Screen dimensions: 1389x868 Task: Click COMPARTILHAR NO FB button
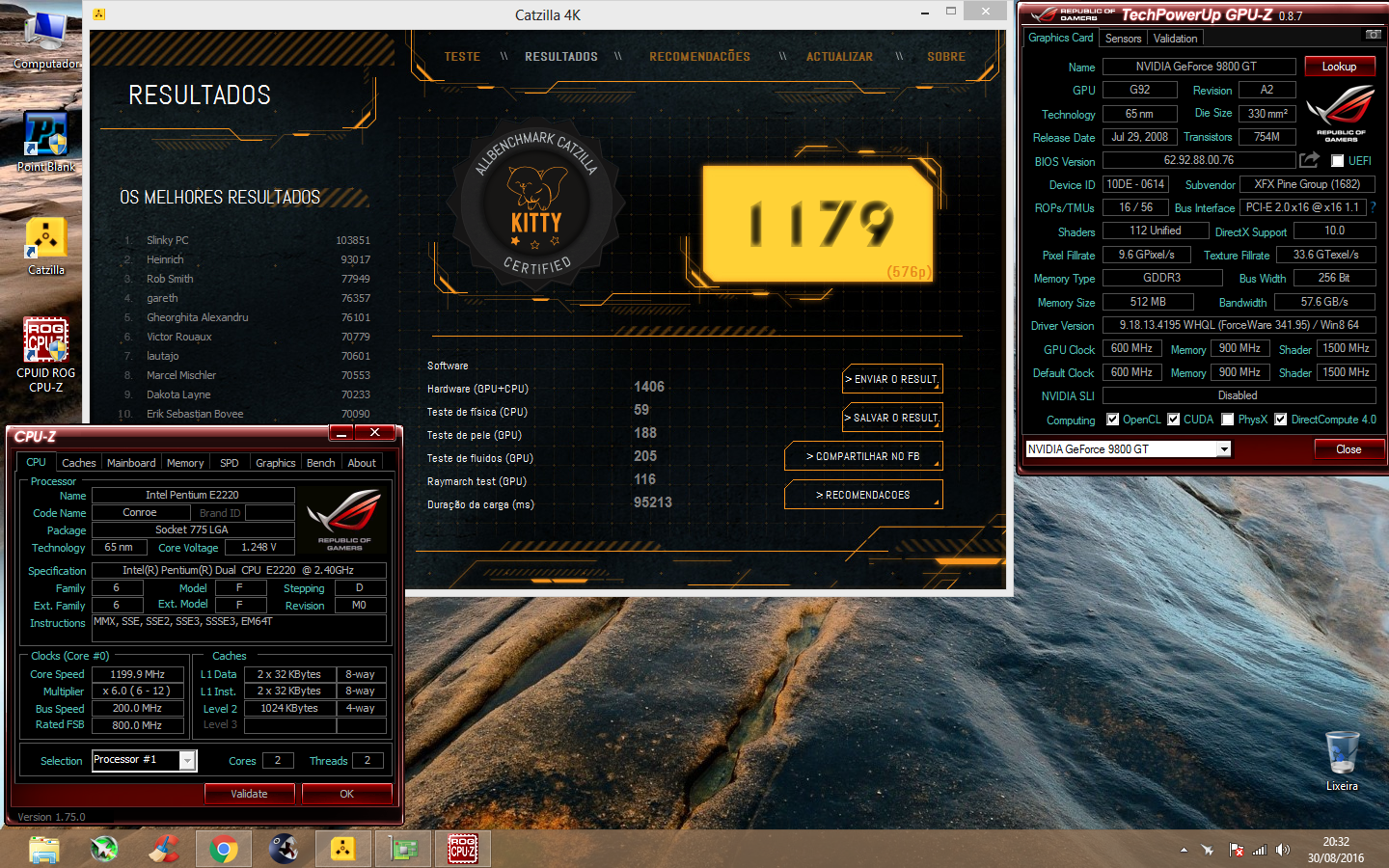[x=863, y=456]
